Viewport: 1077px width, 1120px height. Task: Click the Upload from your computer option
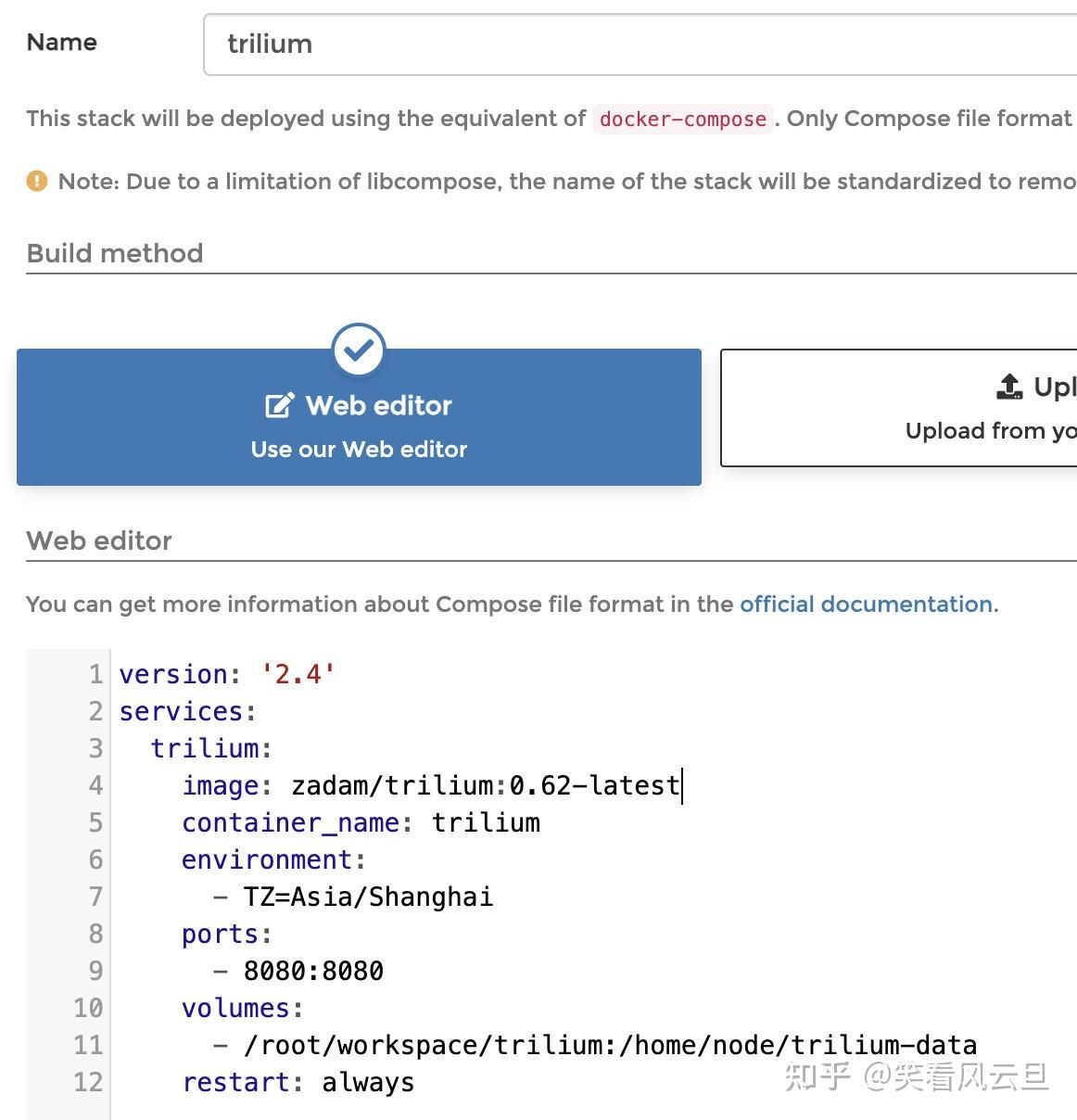[987, 430]
